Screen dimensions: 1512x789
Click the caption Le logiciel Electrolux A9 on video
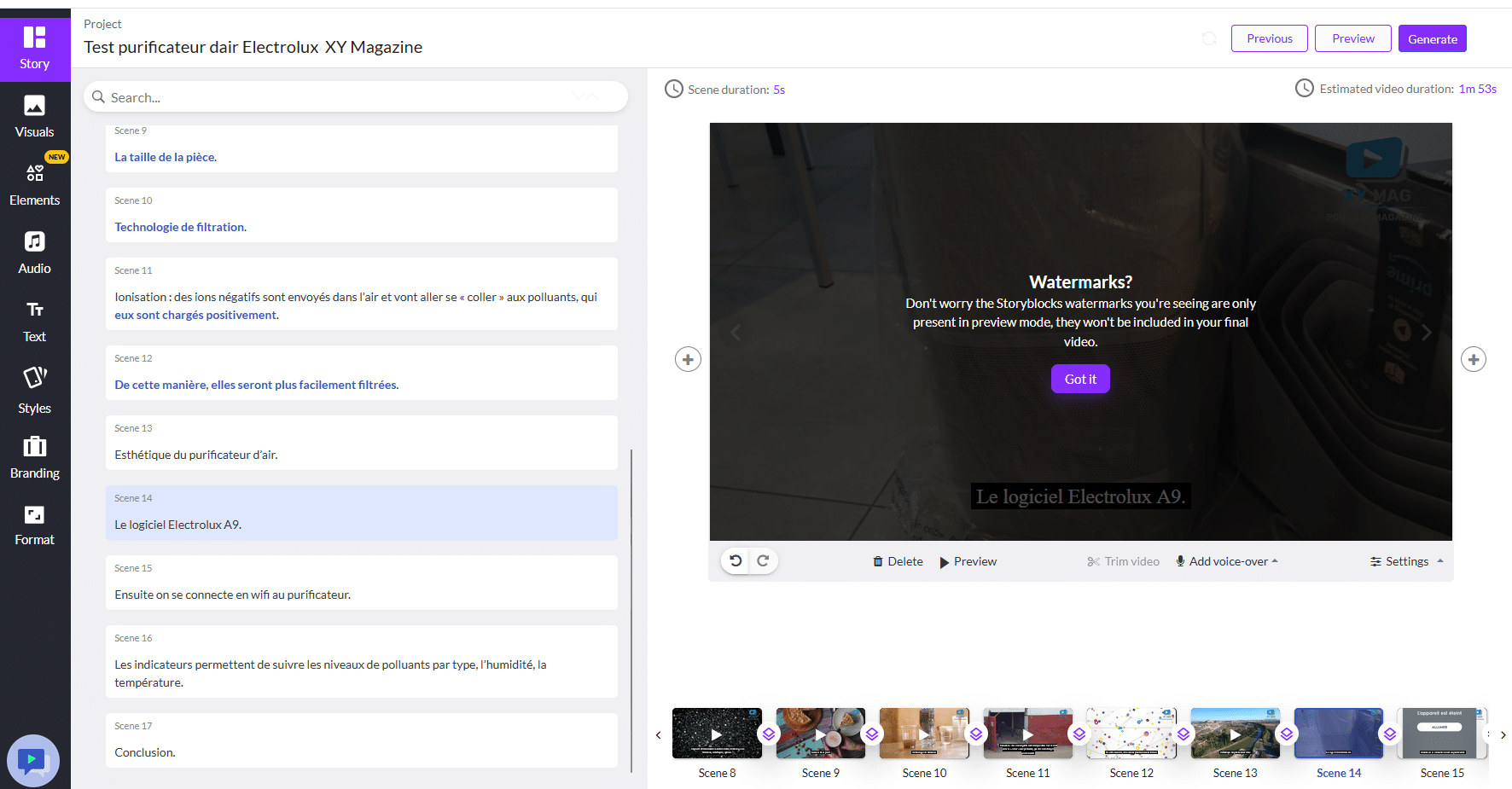1080,496
